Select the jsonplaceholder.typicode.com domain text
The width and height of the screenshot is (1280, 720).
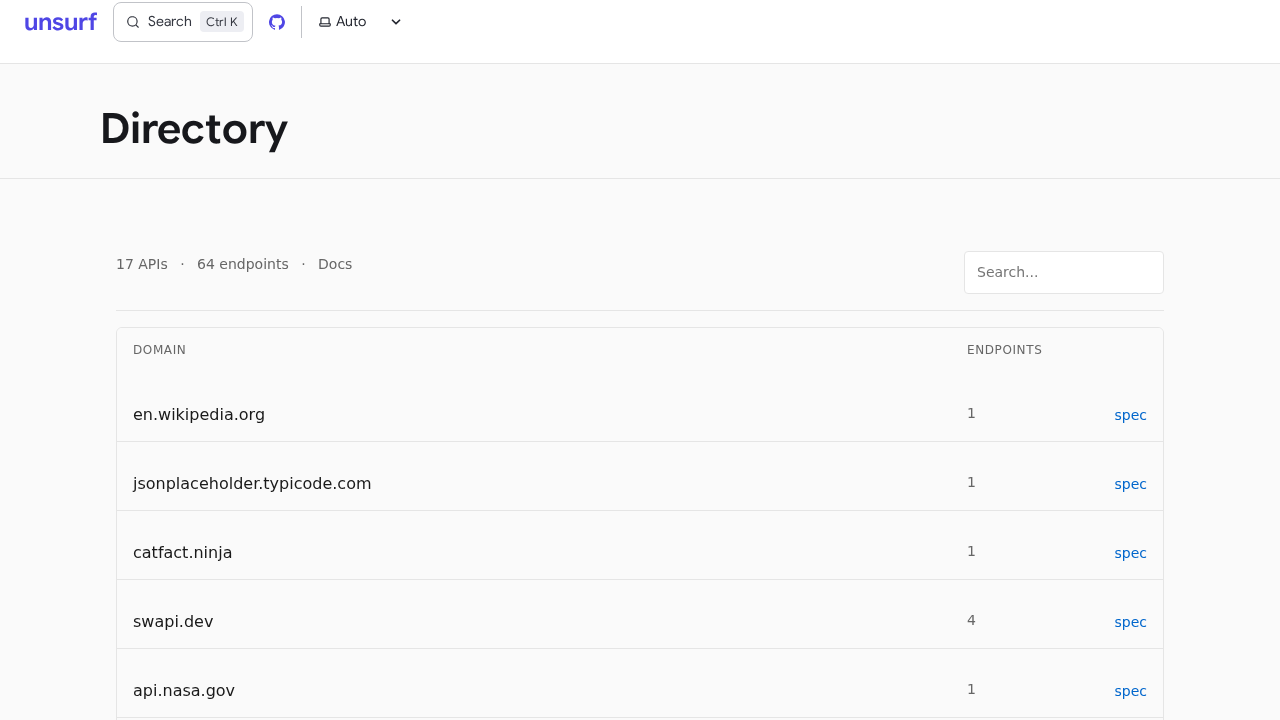pyautogui.click(x=252, y=483)
